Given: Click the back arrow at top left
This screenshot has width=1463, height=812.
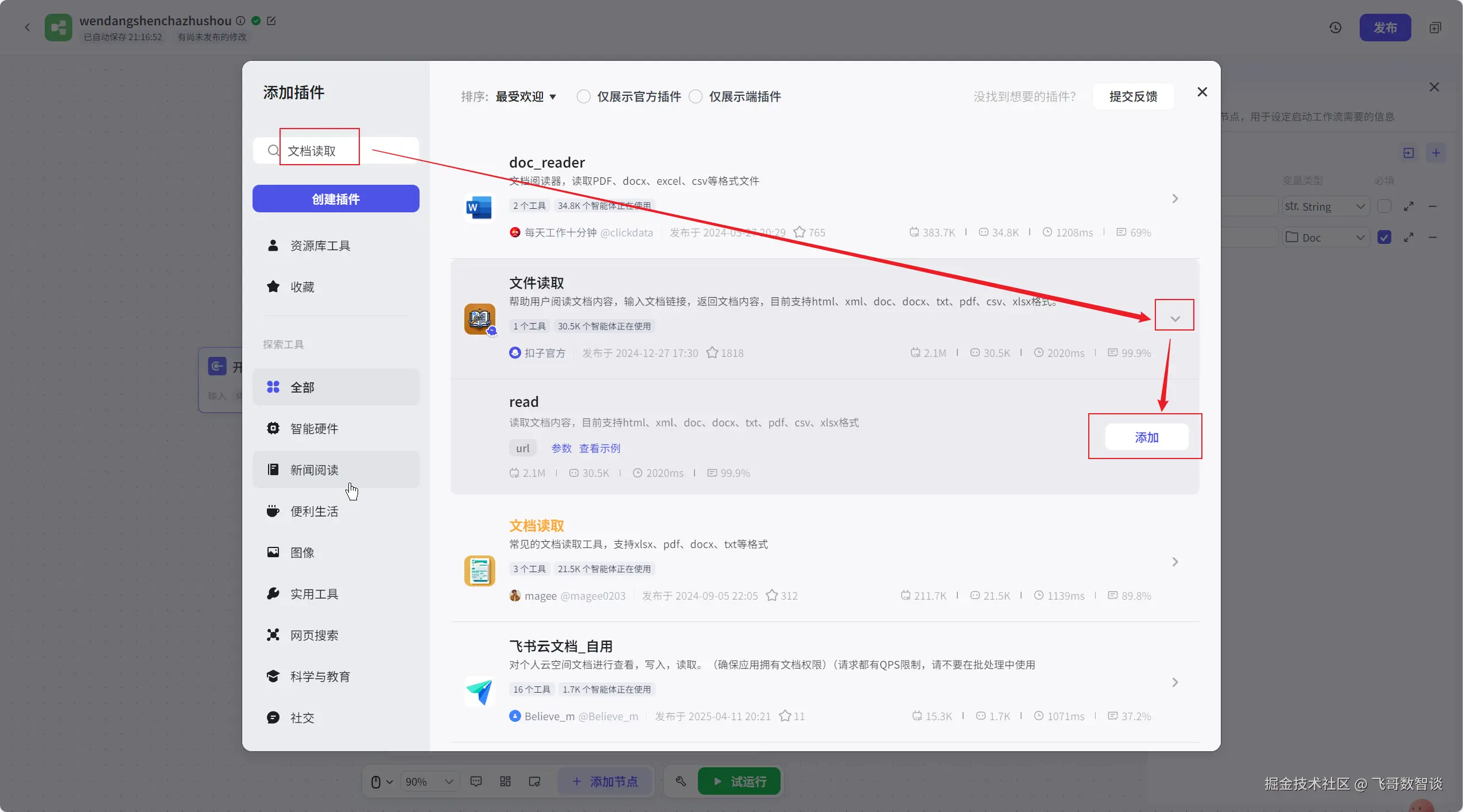Looking at the screenshot, I should [27, 28].
